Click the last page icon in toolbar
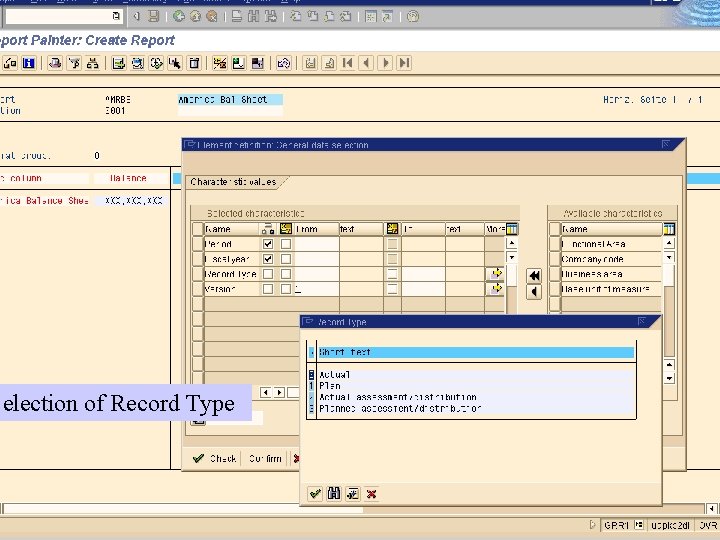This screenshot has width=720, height=540. [x=404, y=63]
